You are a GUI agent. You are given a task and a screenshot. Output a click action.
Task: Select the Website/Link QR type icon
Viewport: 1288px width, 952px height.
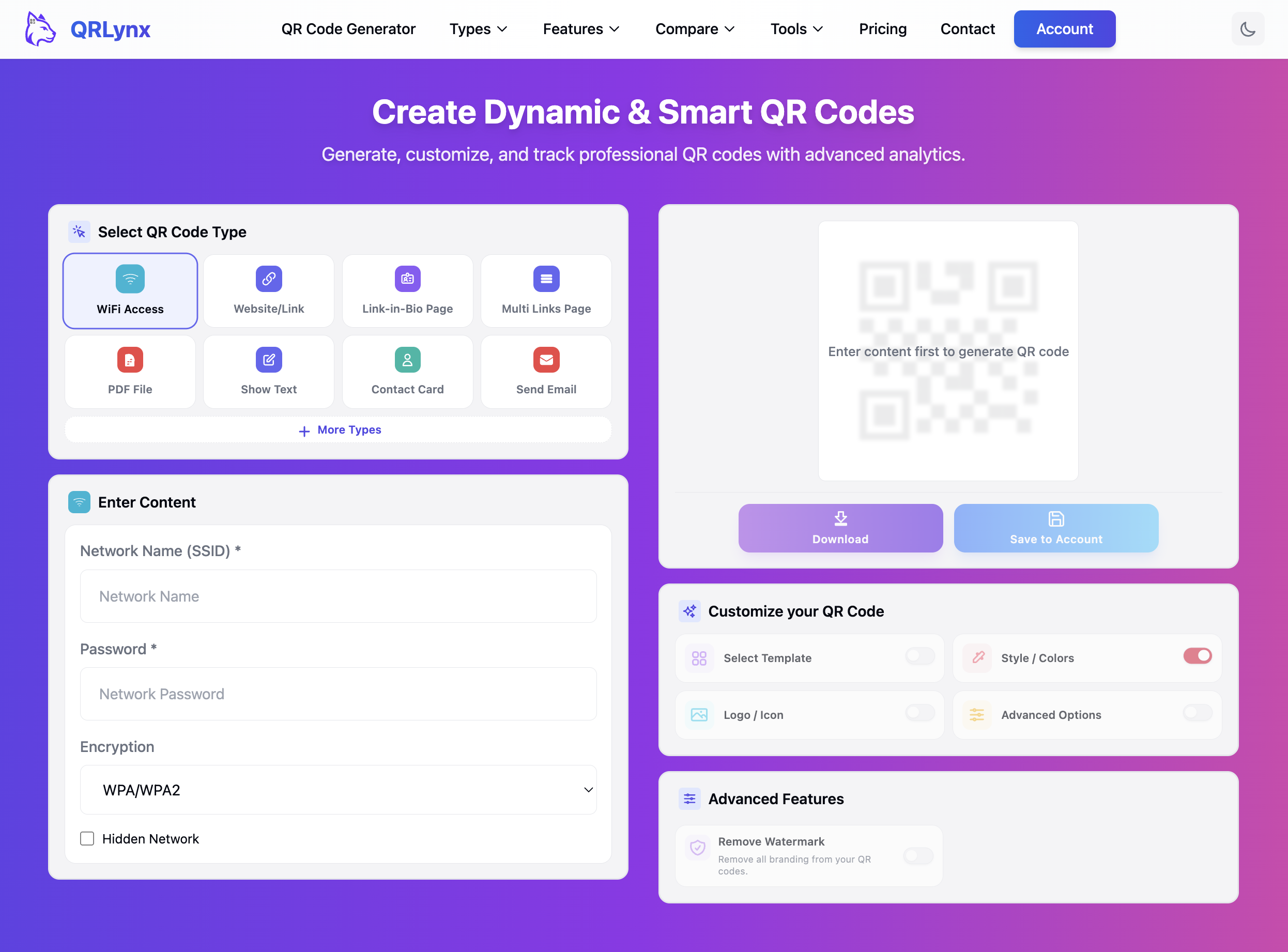(x=269, y=279)
